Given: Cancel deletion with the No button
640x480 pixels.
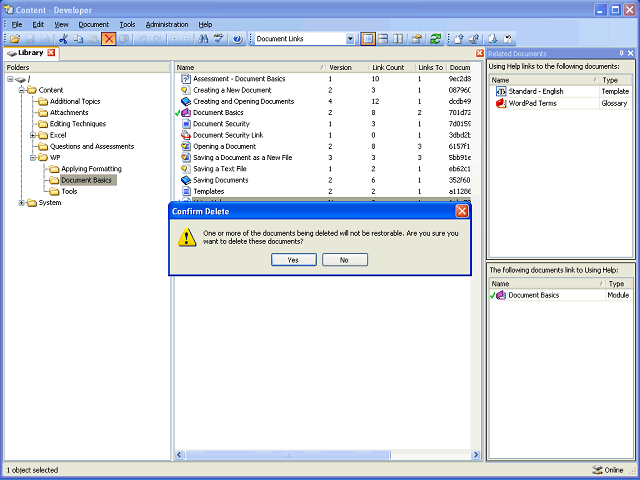Looking at the screenshot, I should [345, 260].
